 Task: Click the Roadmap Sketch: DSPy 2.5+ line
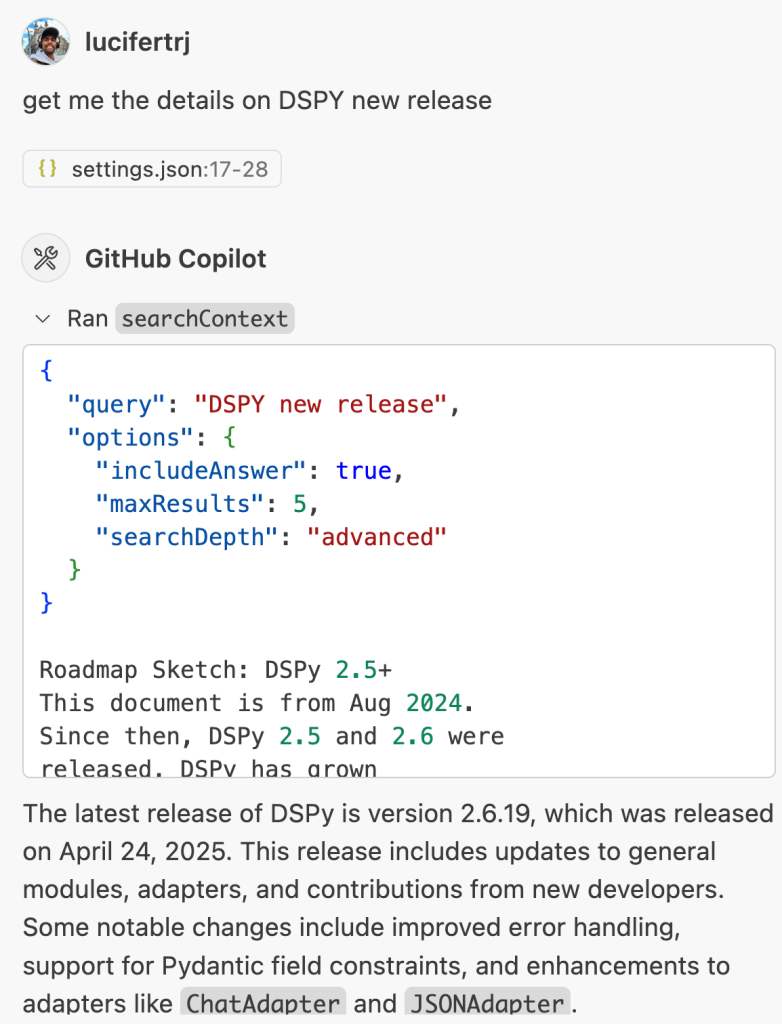[216, 670]
